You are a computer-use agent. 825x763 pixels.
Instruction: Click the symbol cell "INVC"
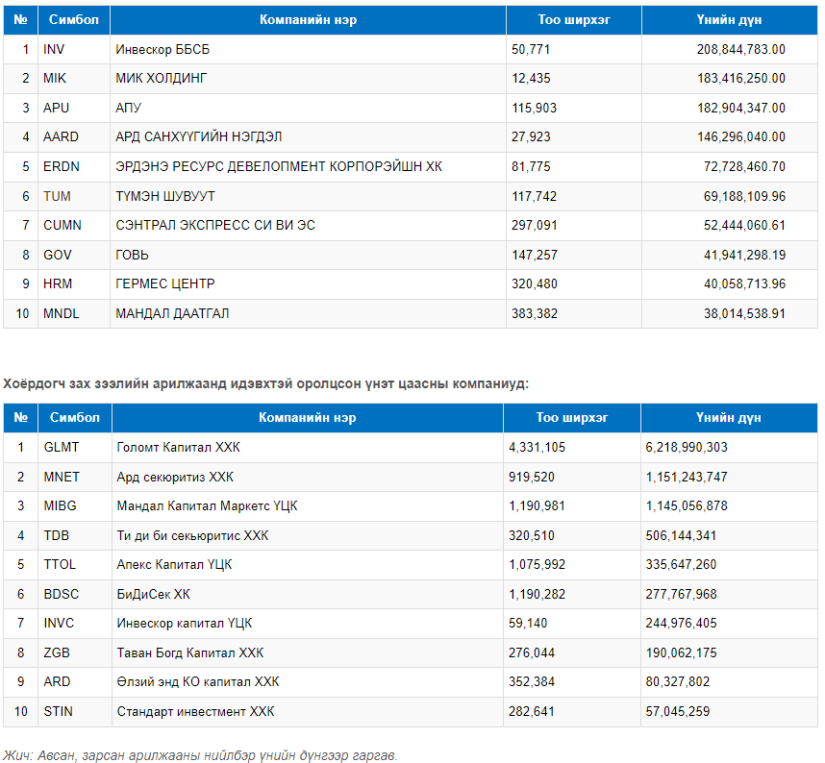59,624
